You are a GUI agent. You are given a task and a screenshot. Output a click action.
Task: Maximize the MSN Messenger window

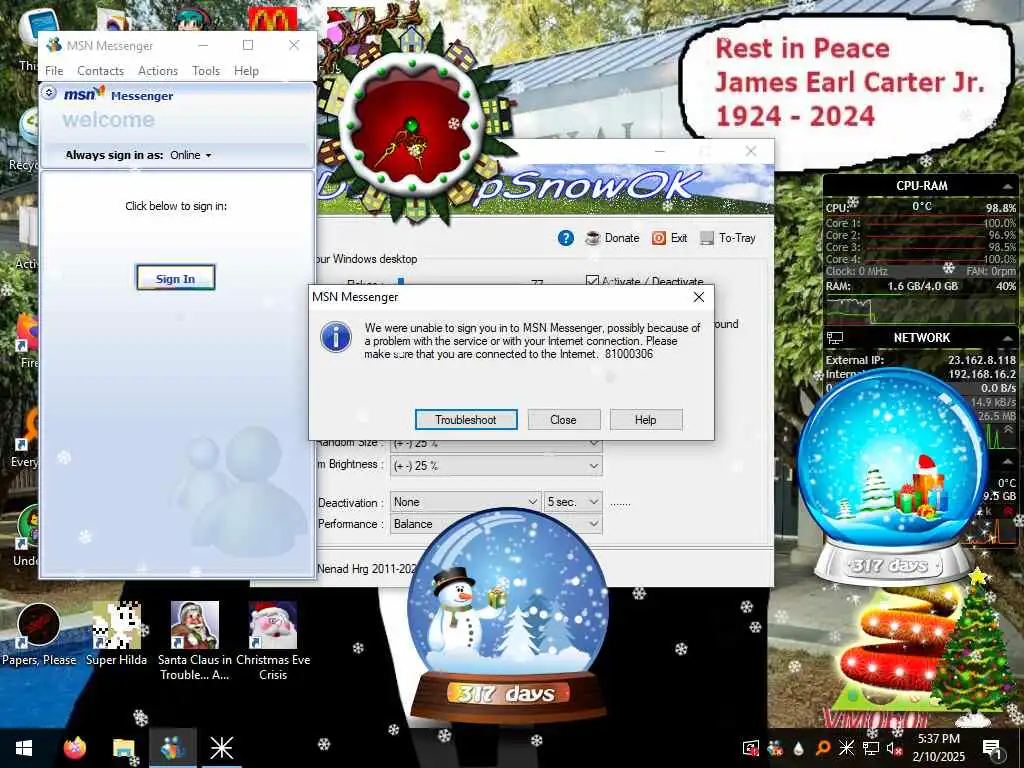click(248, 45)
